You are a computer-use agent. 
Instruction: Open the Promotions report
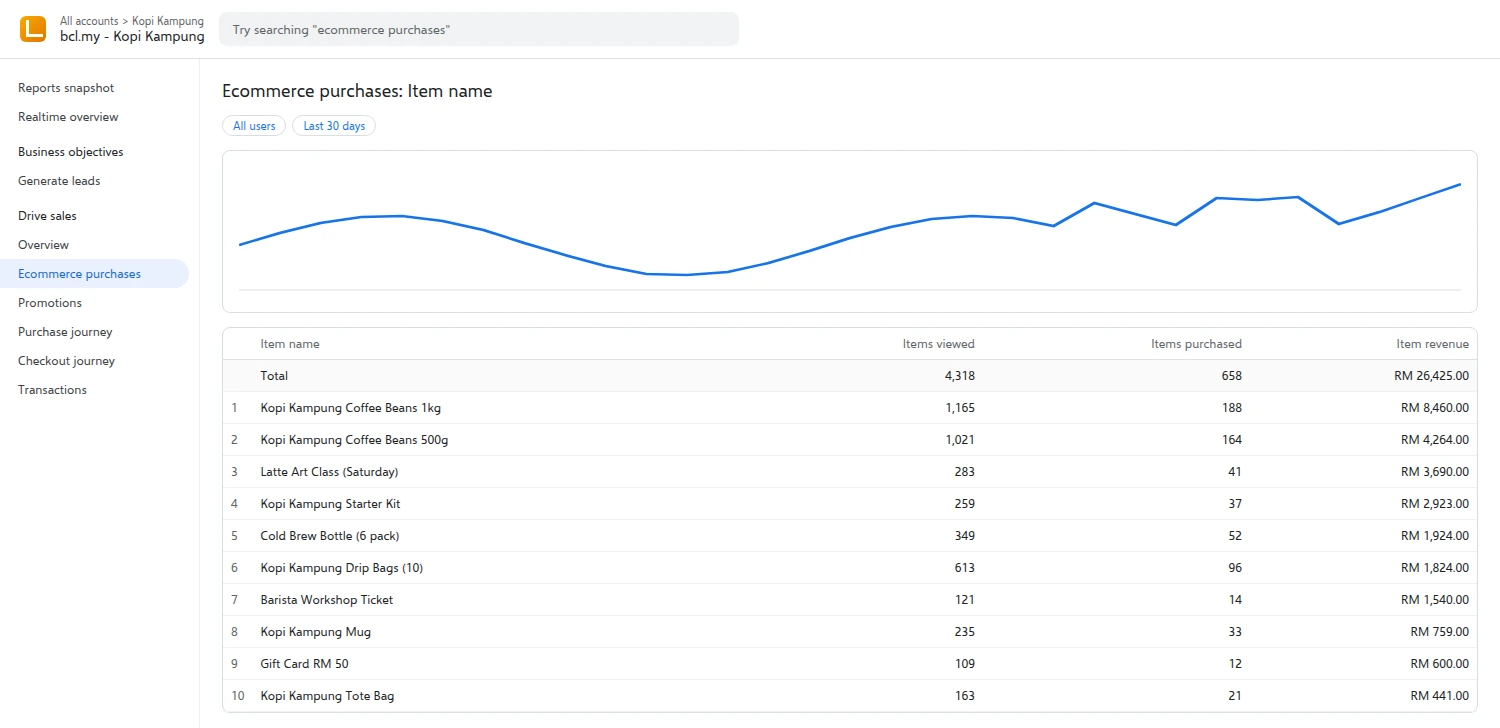point(50,303)
